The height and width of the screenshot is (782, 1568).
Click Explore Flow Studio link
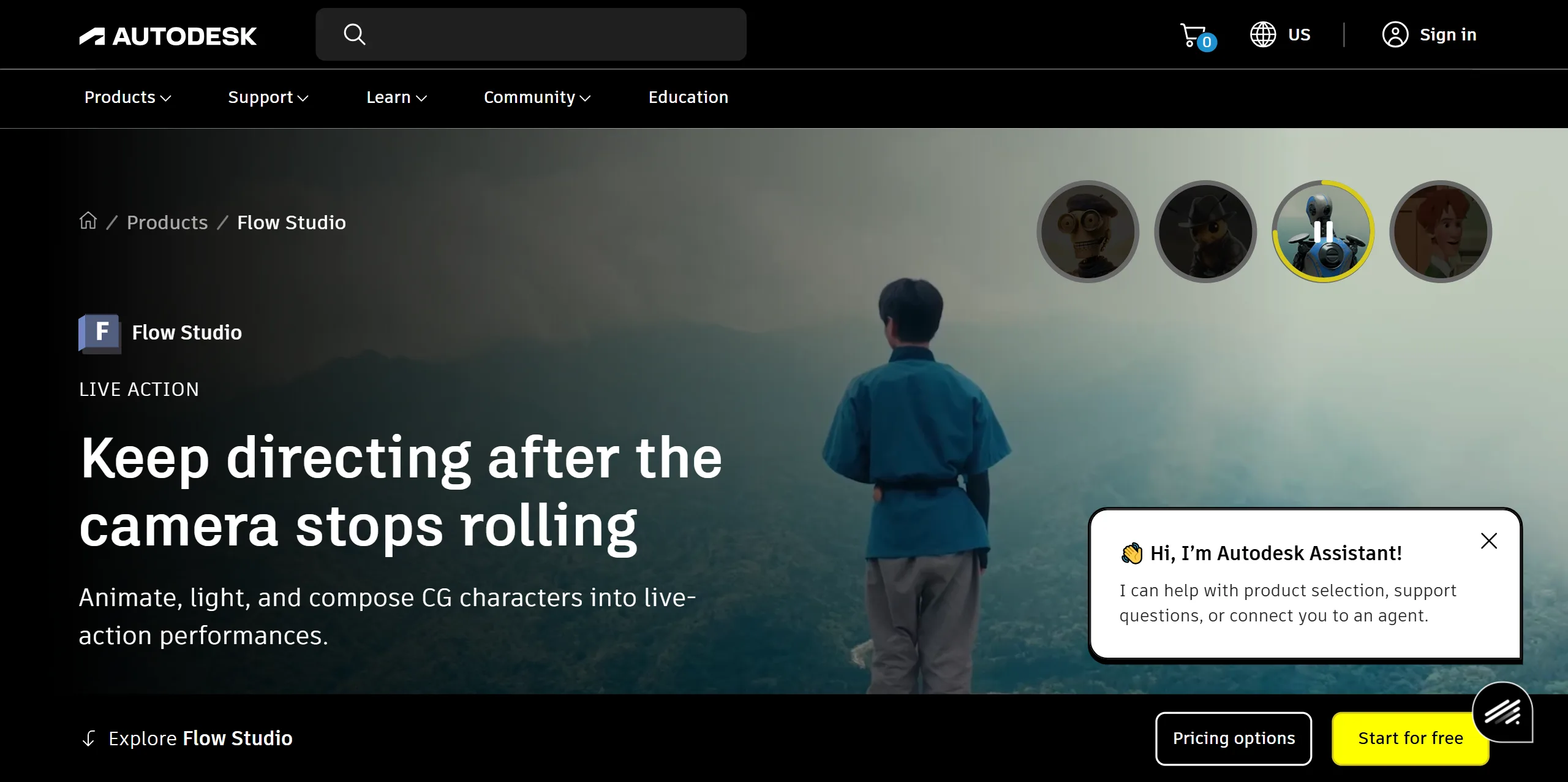coord(200,738)
